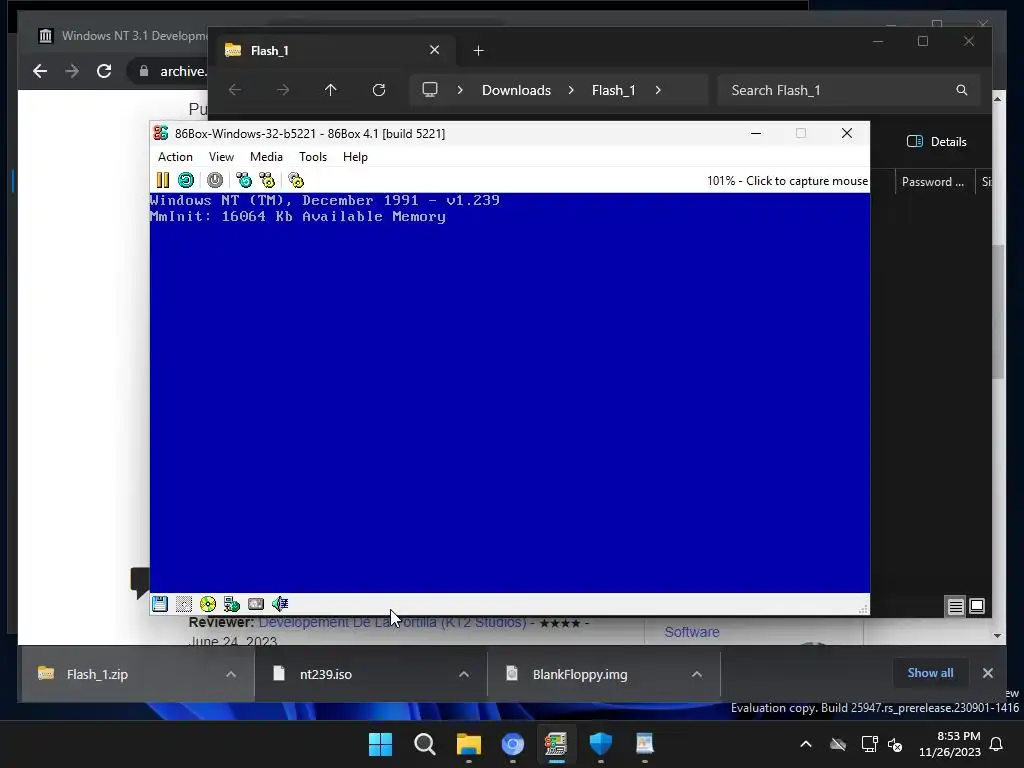Open nt239.iso from downloads bar
The image size is (1024, 768).
coord(325,674)
